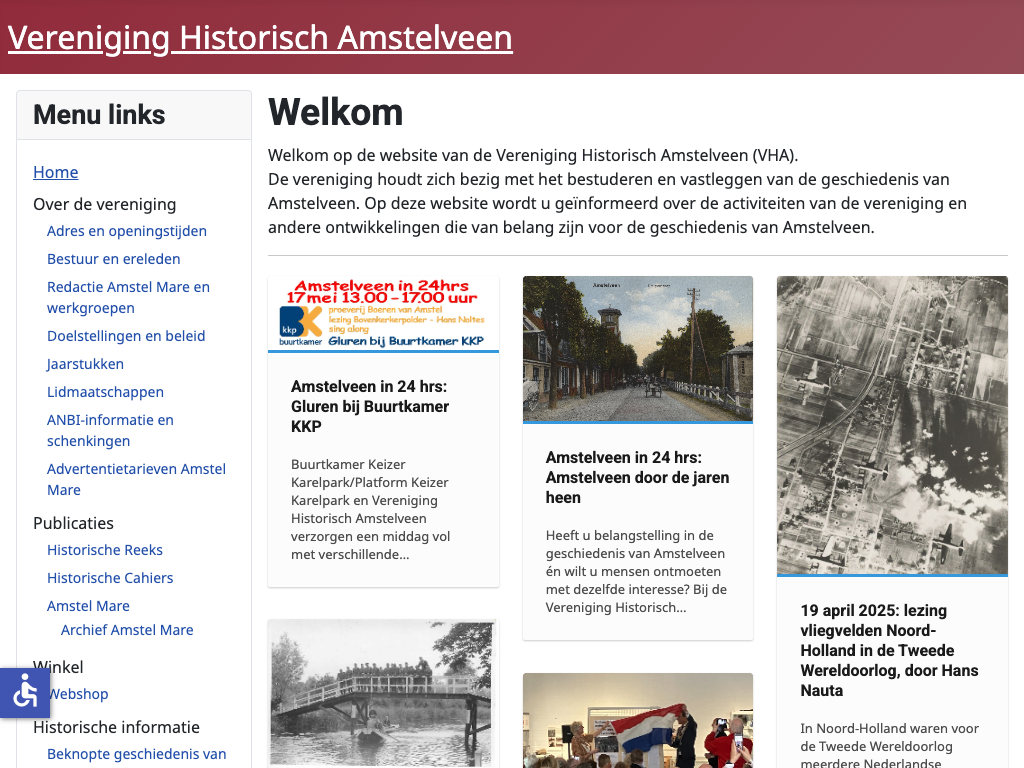1024x768 pixels.
Task: Open the Jaarstukken page
Action: 86,364
